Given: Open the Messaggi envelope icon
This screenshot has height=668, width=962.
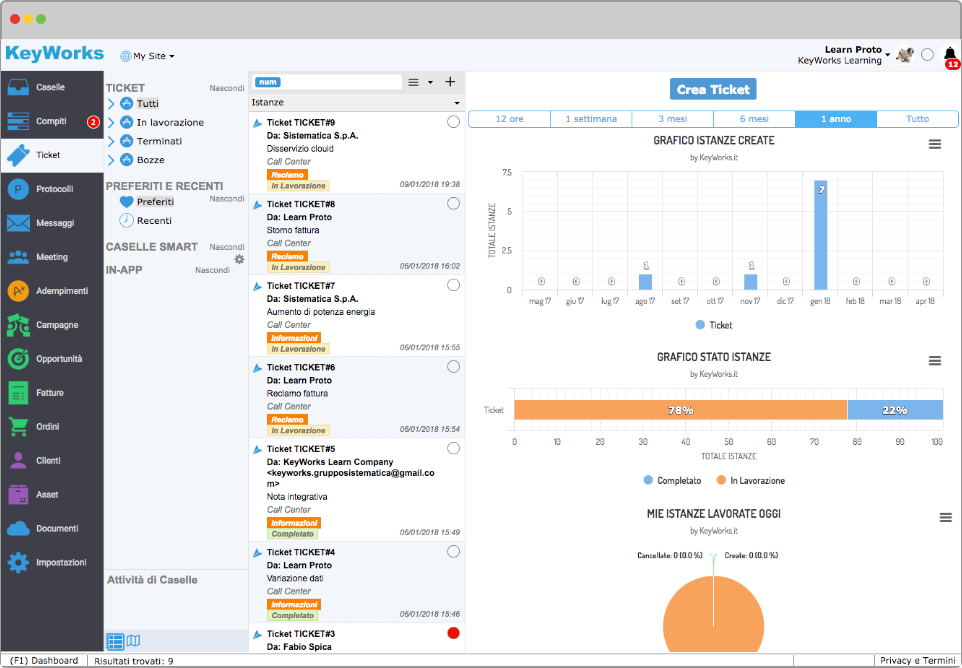Looking at the screenshot, I should pyautogui.click(x=18, y=223).
